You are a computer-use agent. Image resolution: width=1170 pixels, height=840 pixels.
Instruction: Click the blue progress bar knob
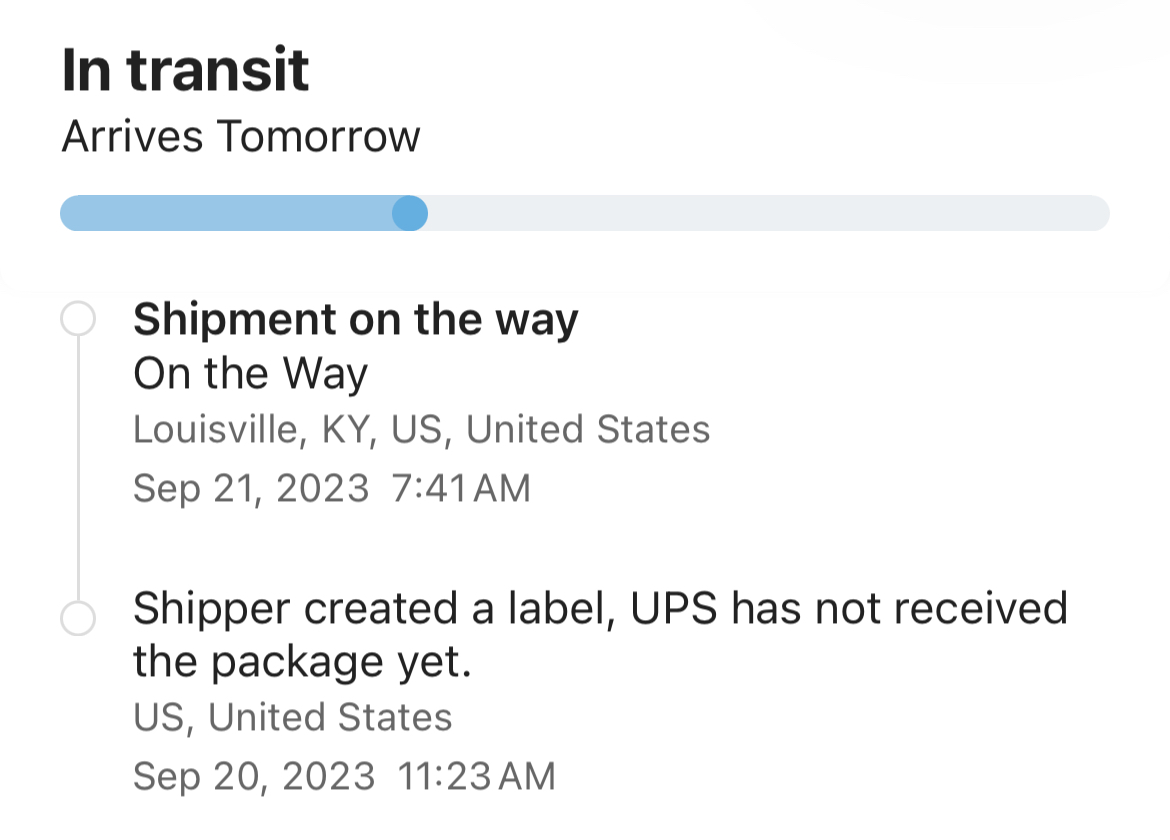pyautogui.click(x=409, y=213)
